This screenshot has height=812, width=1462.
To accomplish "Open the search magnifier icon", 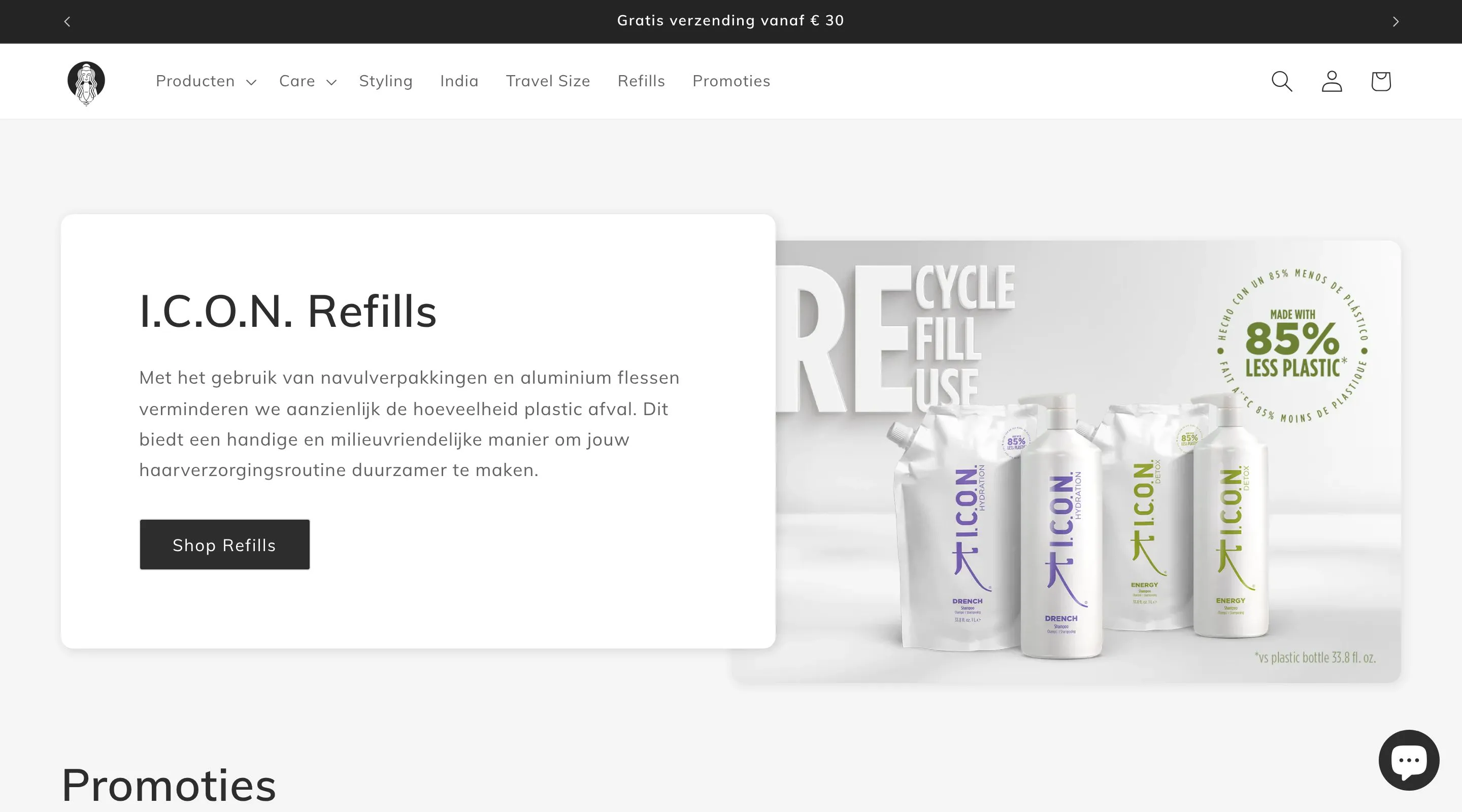I will 1281,81.
